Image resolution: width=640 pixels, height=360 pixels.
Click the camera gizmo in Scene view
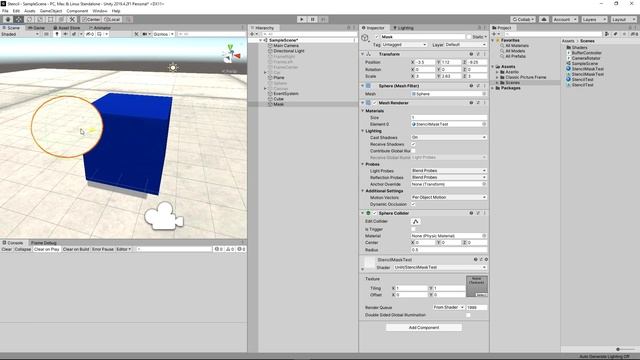click(164, 216)
